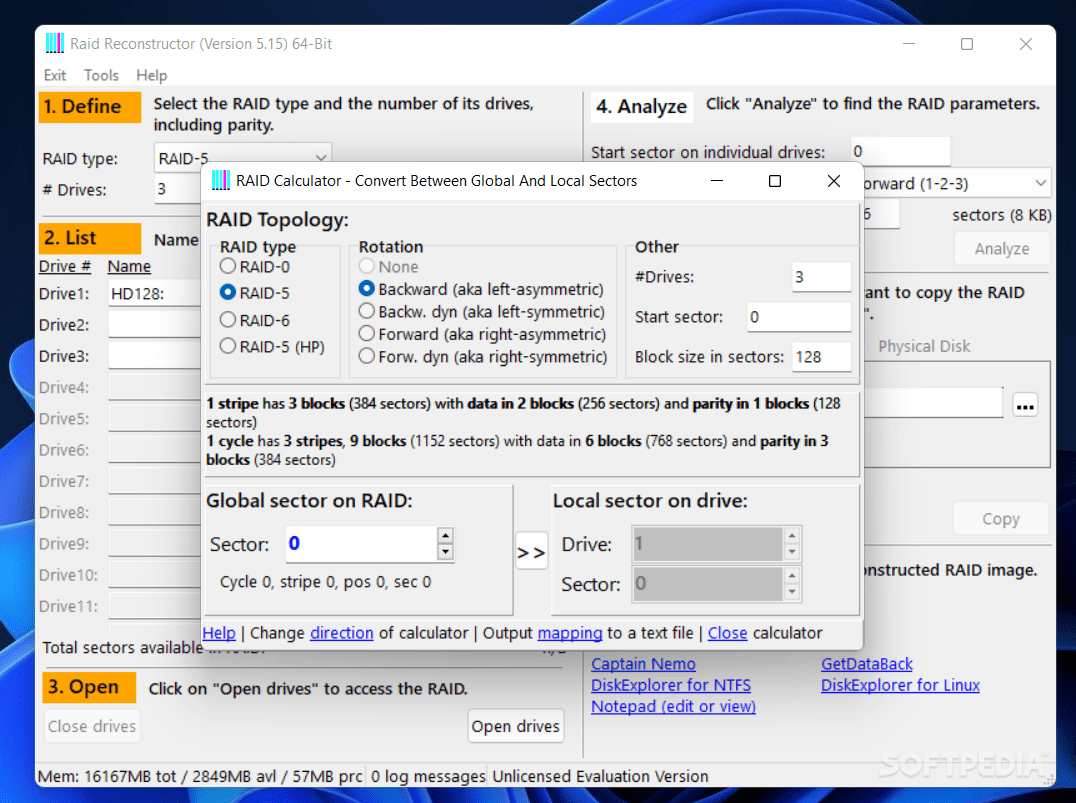Click the Local Sector spinner down arrow
Screen dimensions: 1076x803
(792, 592)
